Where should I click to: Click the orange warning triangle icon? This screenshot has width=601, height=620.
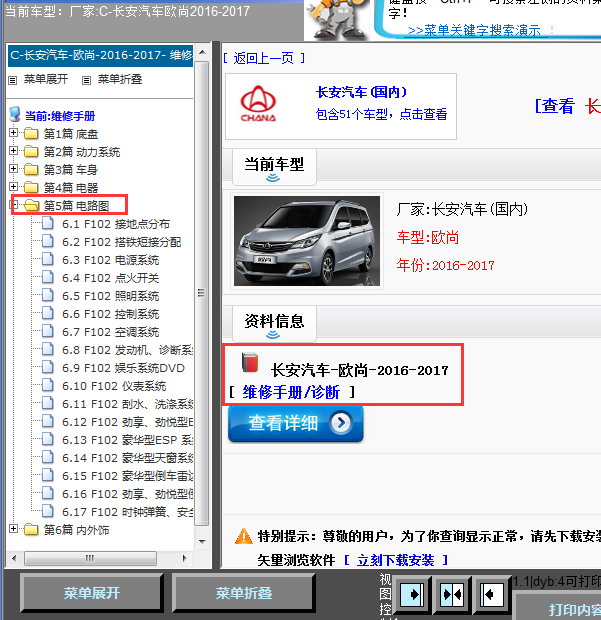244,537
